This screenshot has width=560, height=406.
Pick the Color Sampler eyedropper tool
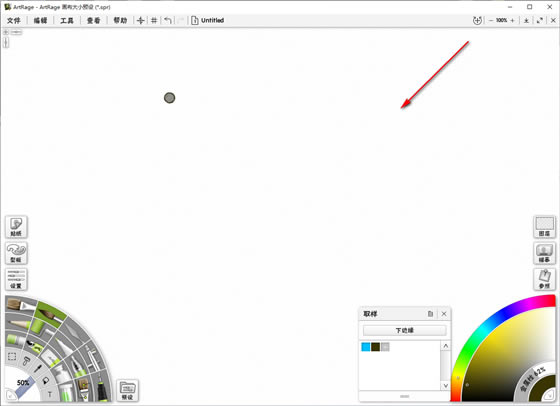coord(38,368)
